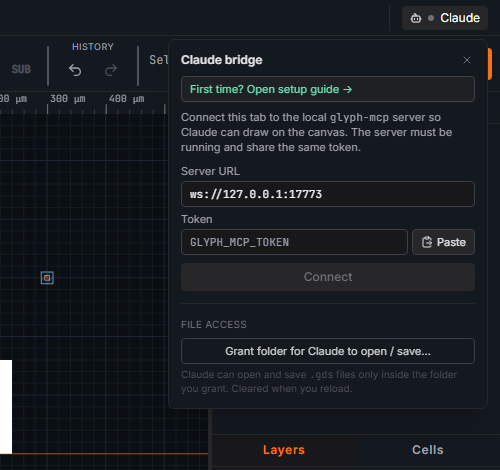Click the 300 µm ruler label
The height and width of the screenshot is (470, 500).
pos(68,99)
